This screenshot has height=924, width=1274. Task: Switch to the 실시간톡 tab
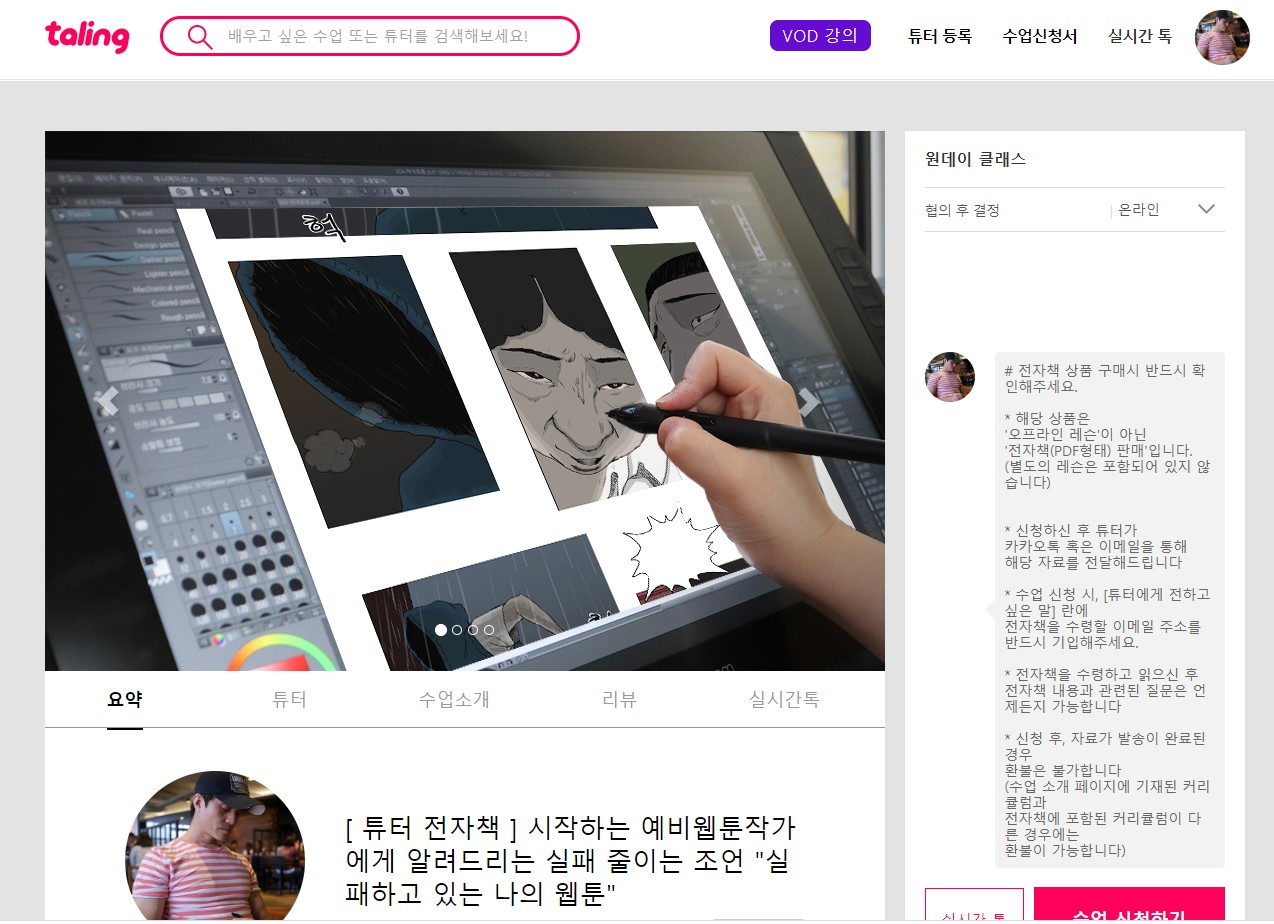(783, 700)
